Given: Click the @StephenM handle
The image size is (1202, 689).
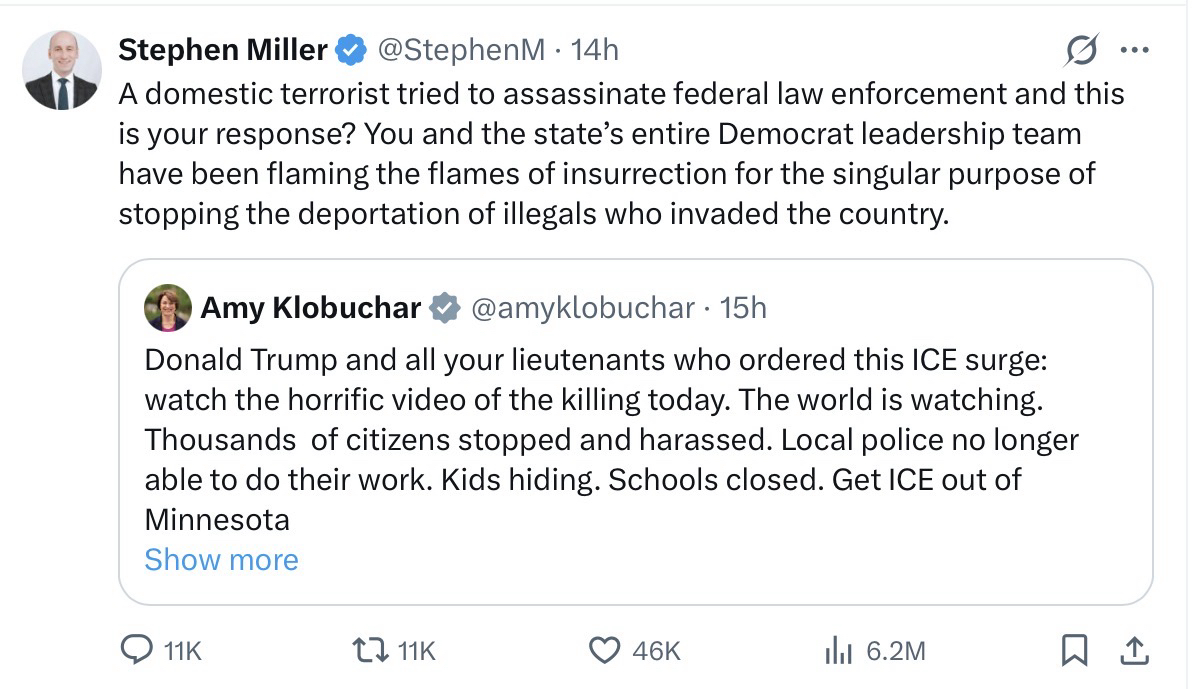Looking at the screenshot, I should point(459,49).
